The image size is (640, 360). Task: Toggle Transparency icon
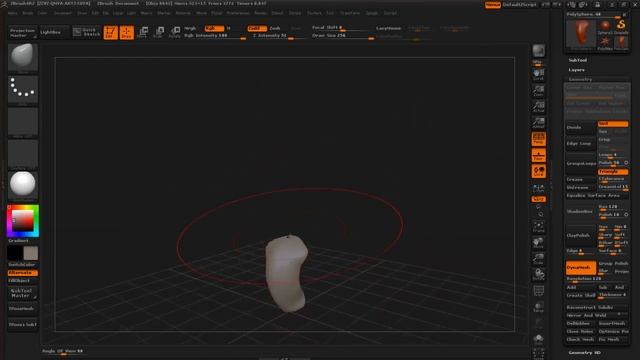(538, 307)
